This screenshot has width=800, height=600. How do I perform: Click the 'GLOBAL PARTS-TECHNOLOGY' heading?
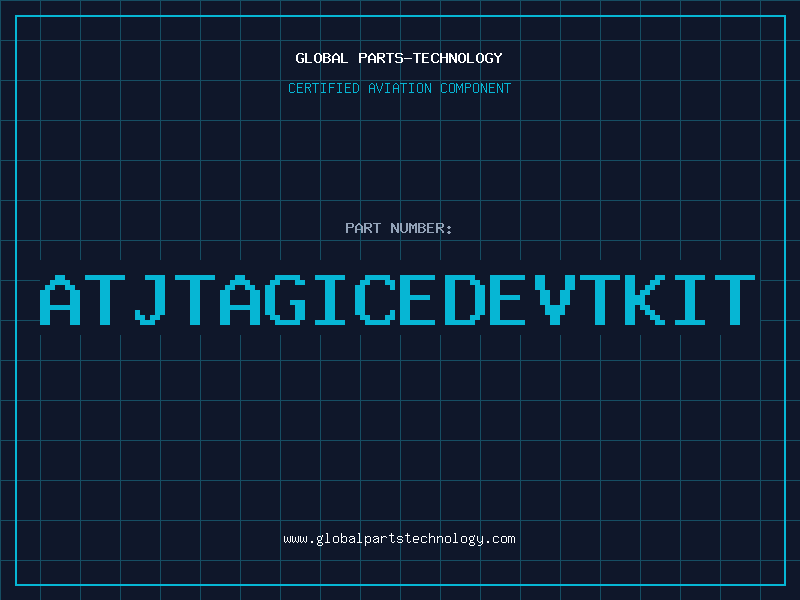pyautogui.click(x=399, y=58)
